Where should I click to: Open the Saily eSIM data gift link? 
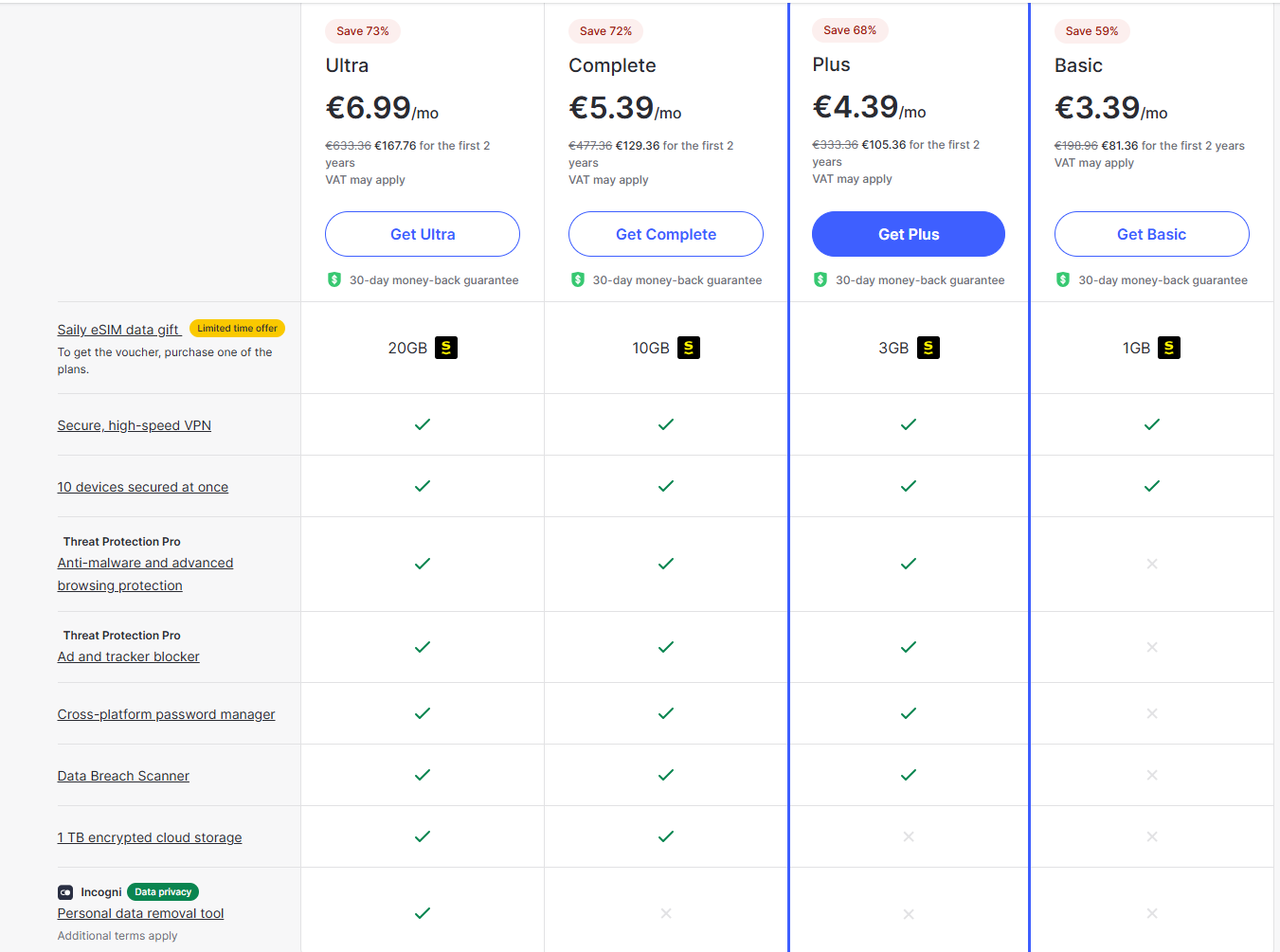point(118,330)
